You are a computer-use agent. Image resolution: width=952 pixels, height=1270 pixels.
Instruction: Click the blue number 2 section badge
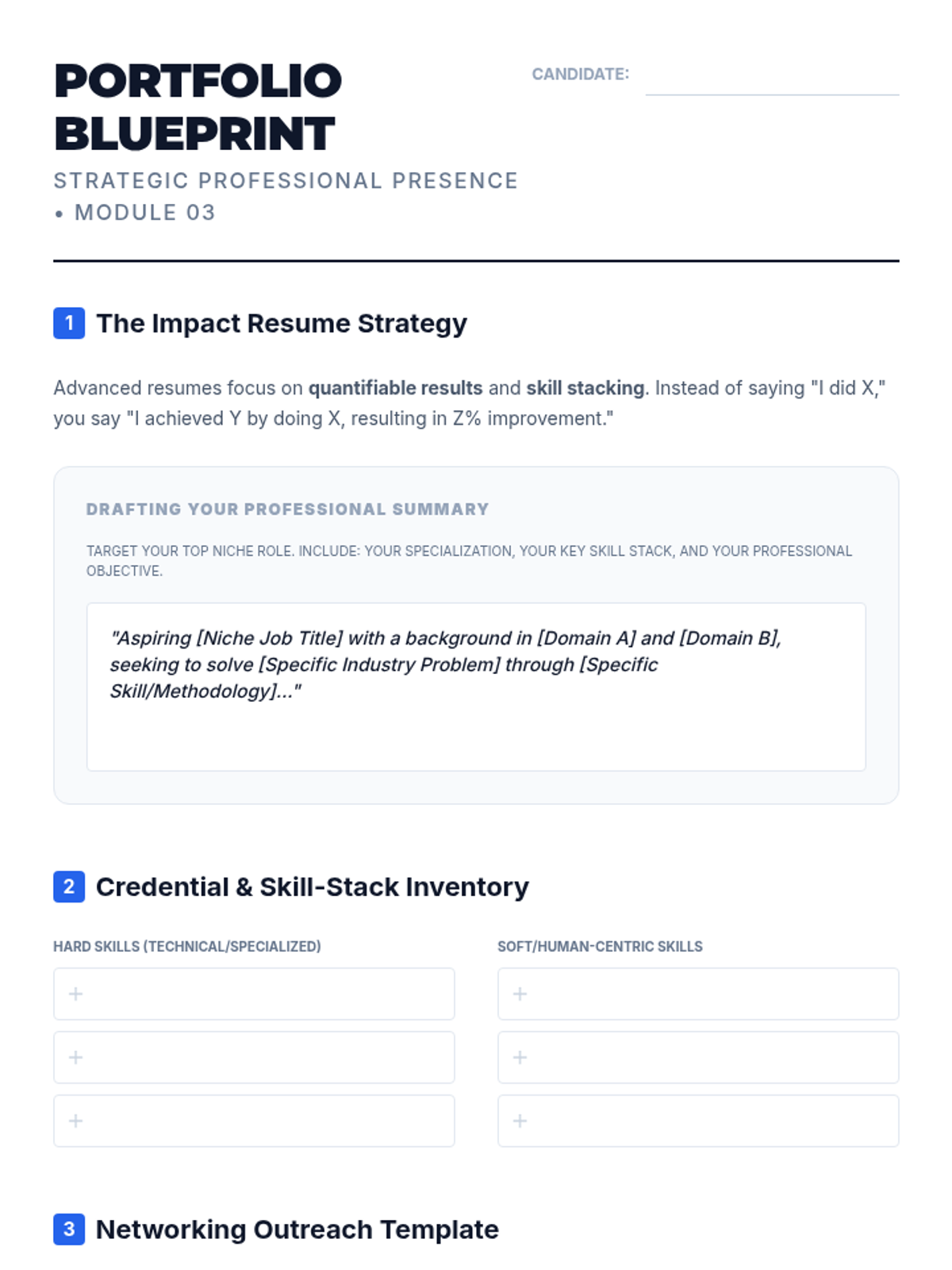point(69,887)
